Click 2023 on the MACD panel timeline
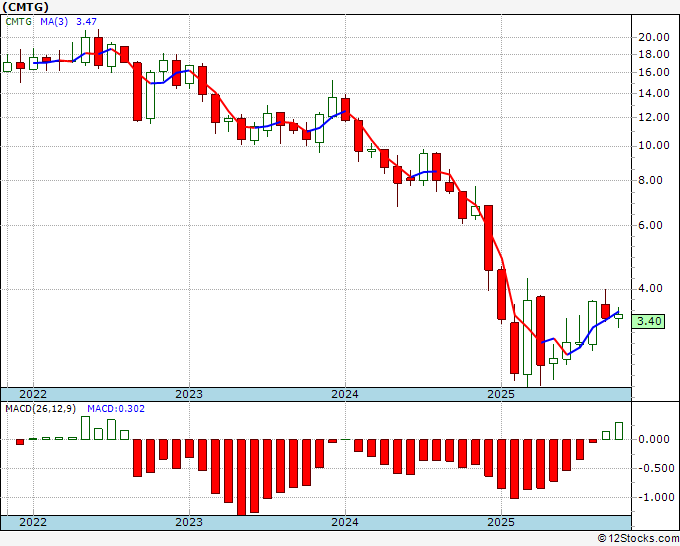The image size is (680, 546). tap(189, 522)
